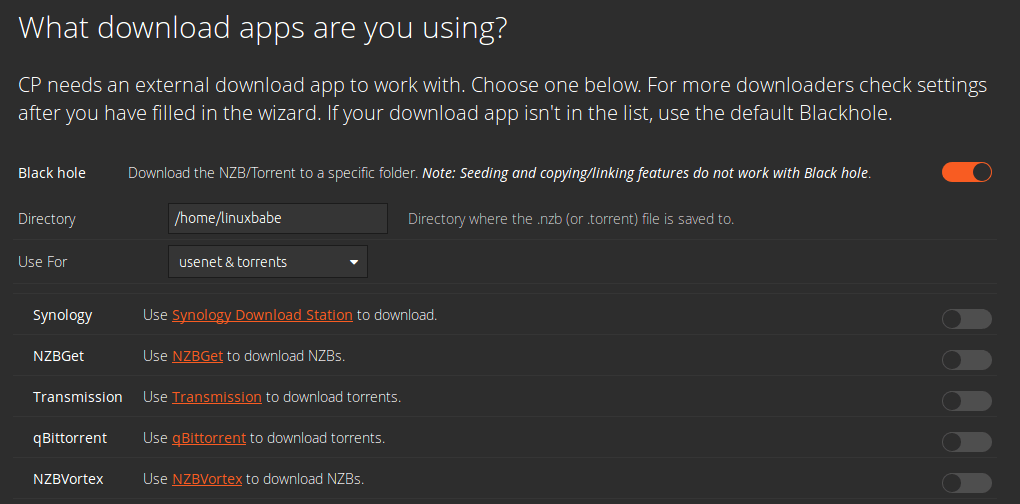Open the Transmission hyperlink

(x=216, y=397)
